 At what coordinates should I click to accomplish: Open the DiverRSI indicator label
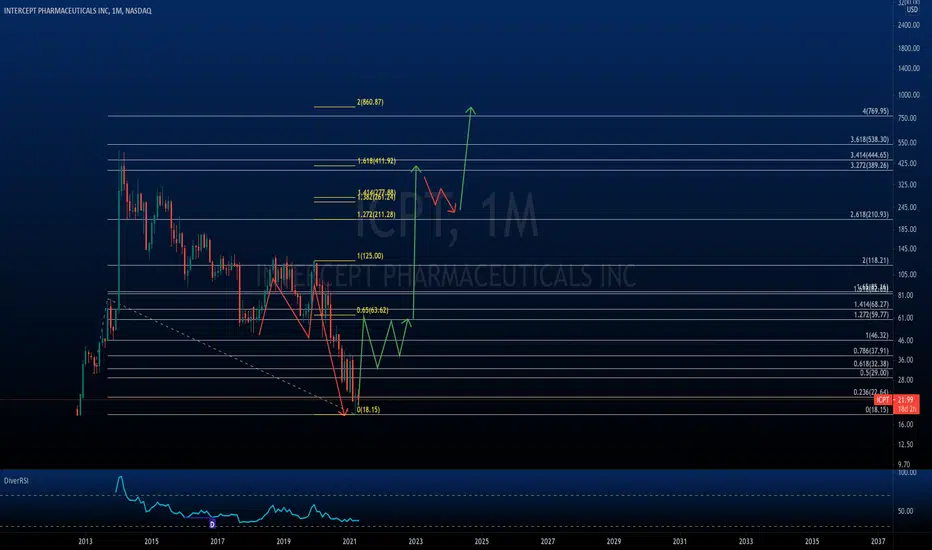click(16, 480)
